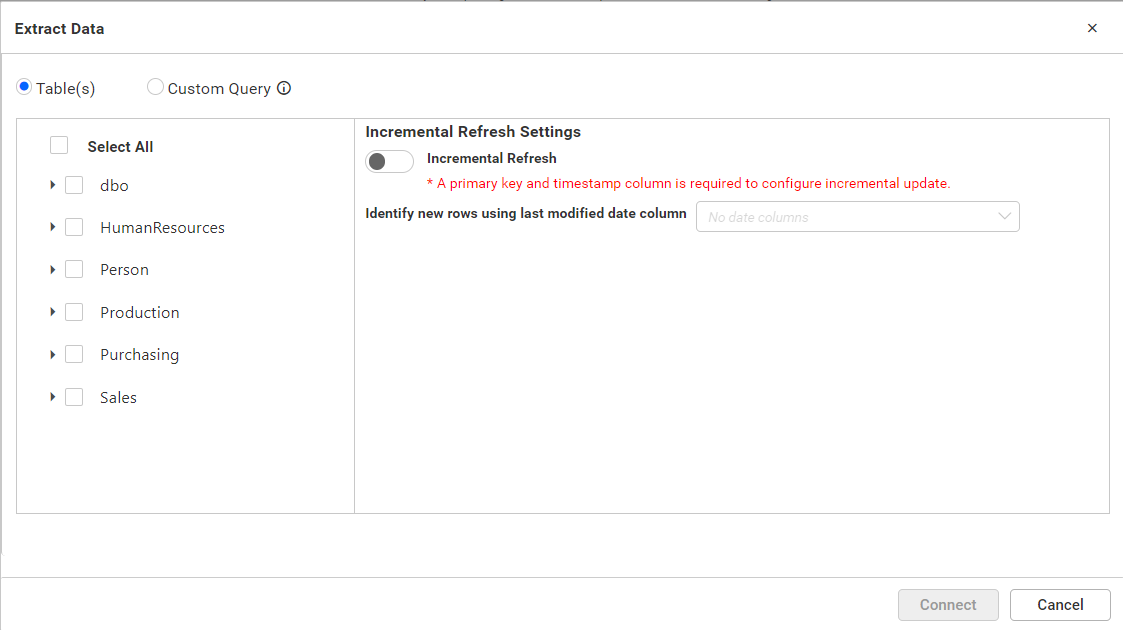Image resolution: width=1123 pixels, height=630 pixels.
Task: Select the Person schema checkbox
Action: (74, 270)
